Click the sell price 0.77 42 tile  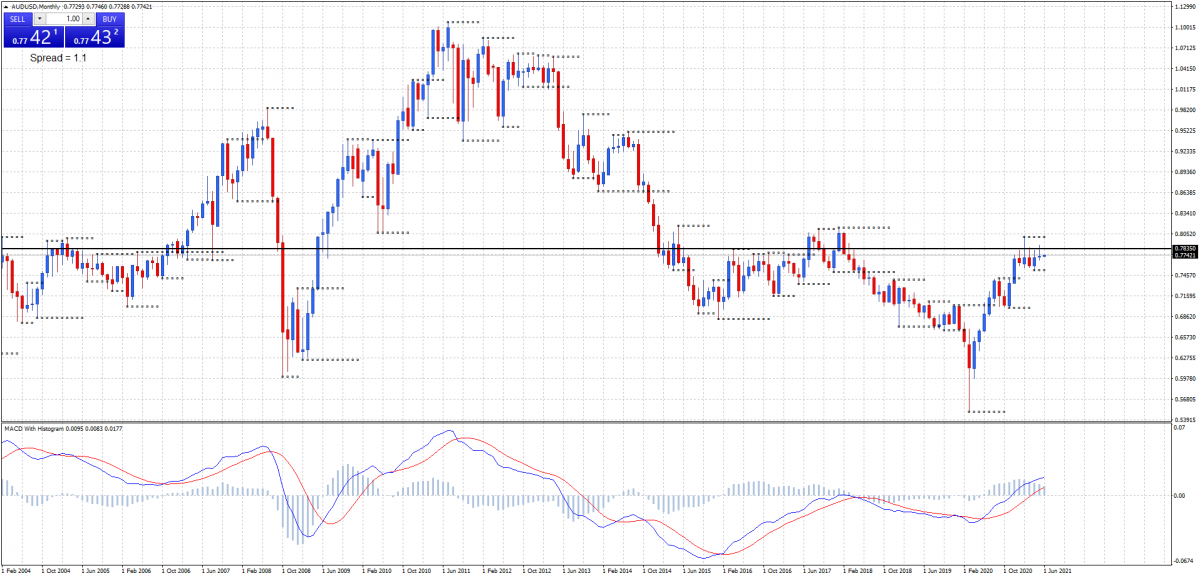click(34, 37)
